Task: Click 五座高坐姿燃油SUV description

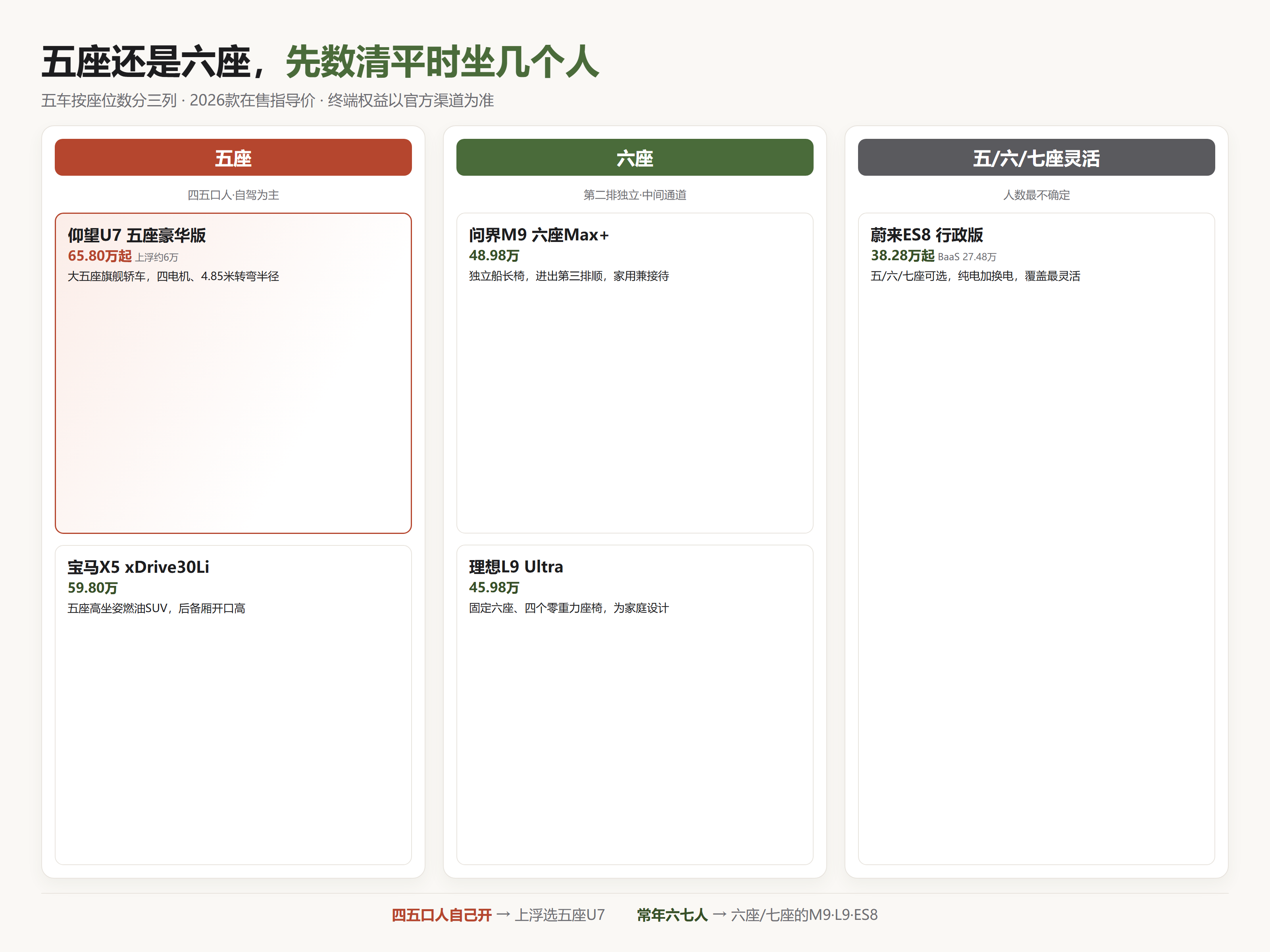Action: (156, 608)
